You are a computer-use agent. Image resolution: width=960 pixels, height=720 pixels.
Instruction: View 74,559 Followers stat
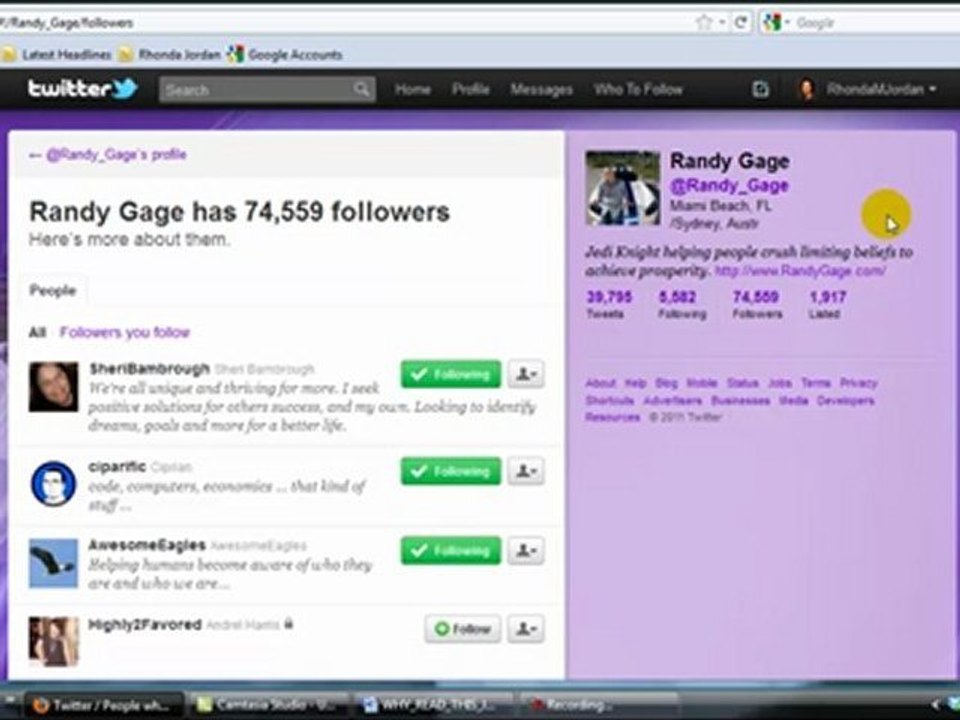[757, 304]
